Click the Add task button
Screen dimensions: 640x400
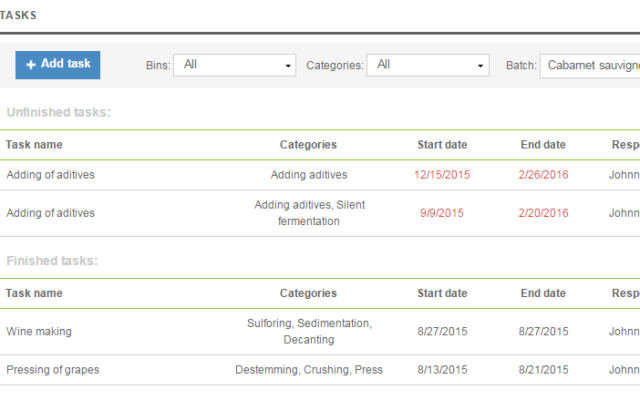point(58,65)
